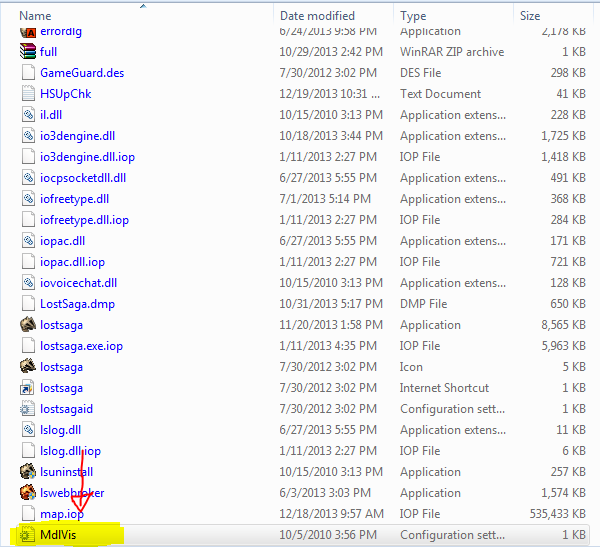
Task: Click the file icon next to lostsaga.exe.iop
Action: (x=28, y=346)
